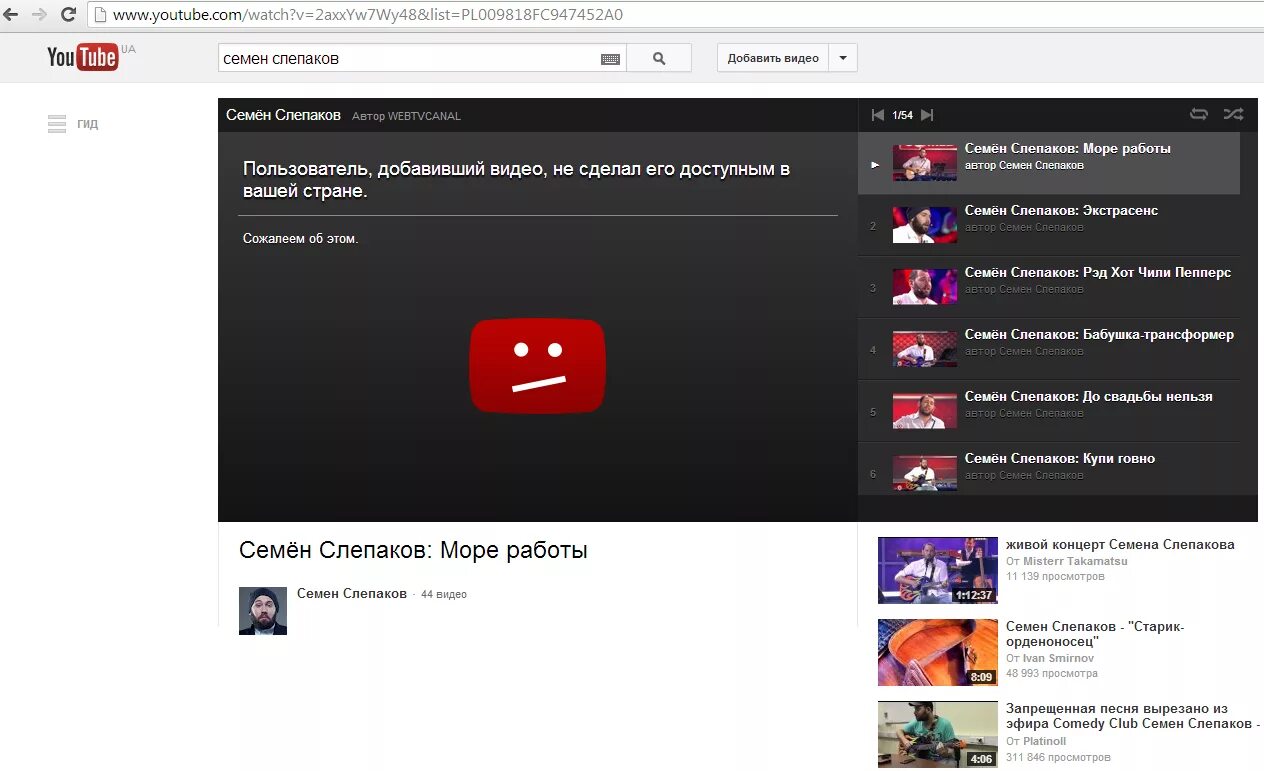Select playlist item Семён Слепаков: Море работы
The width and height of the screenshot is (1264, 771).
pyautogui.click(x=1049, y=164)
